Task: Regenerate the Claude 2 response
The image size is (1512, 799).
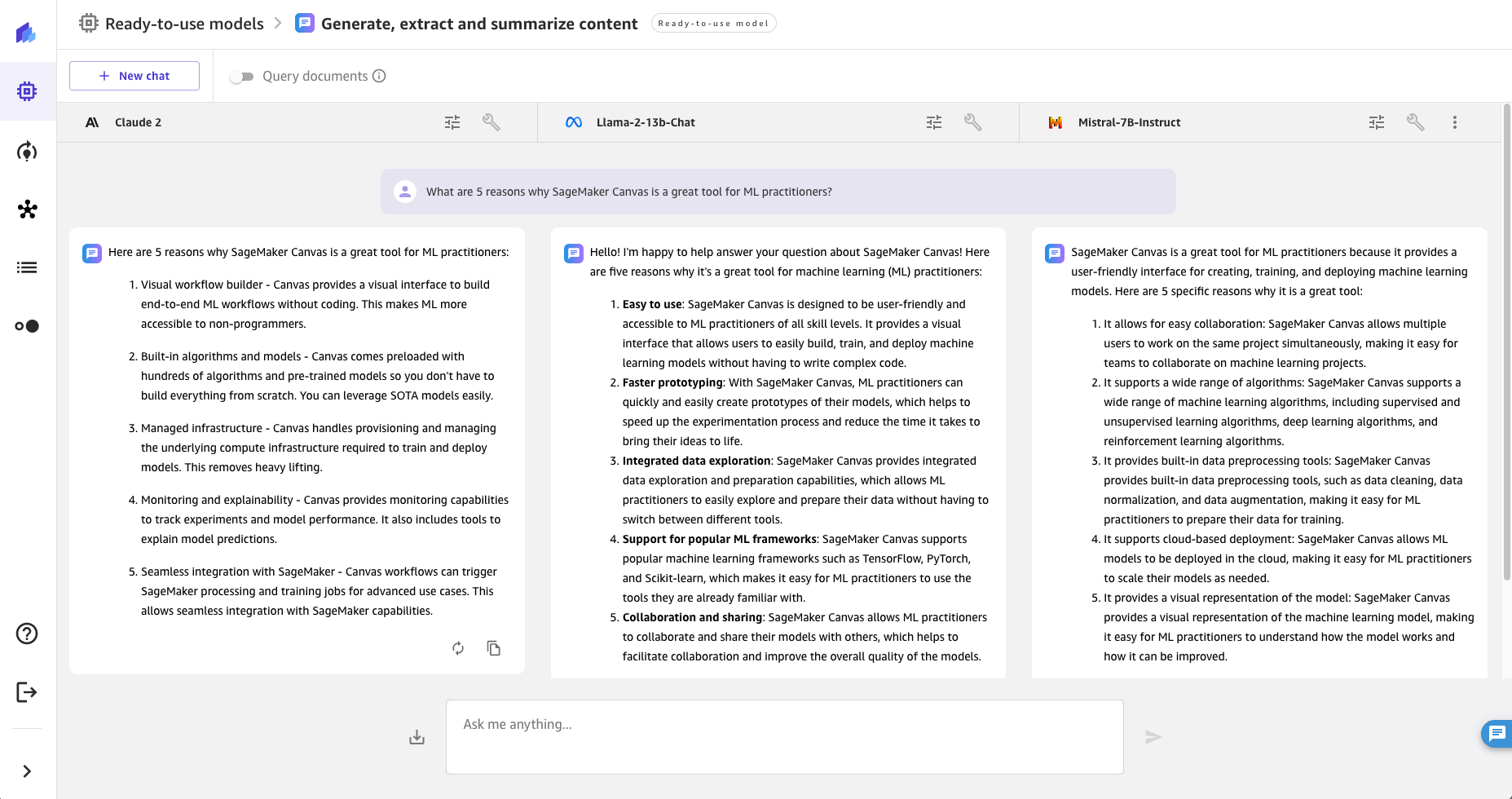Action: pyautogui.click(x=458, y=648)
